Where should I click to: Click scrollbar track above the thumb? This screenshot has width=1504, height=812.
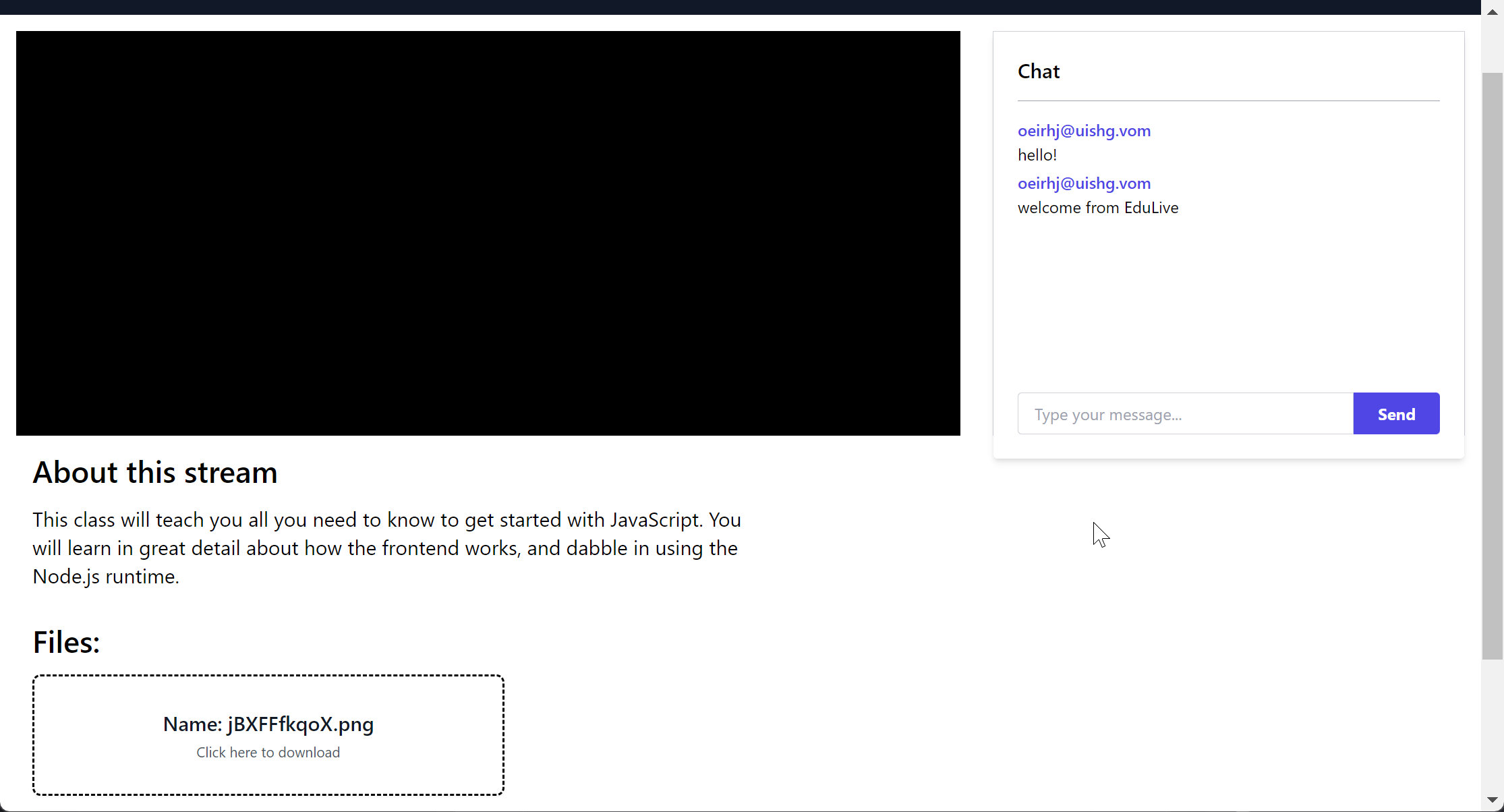[x=1492, y=47]
